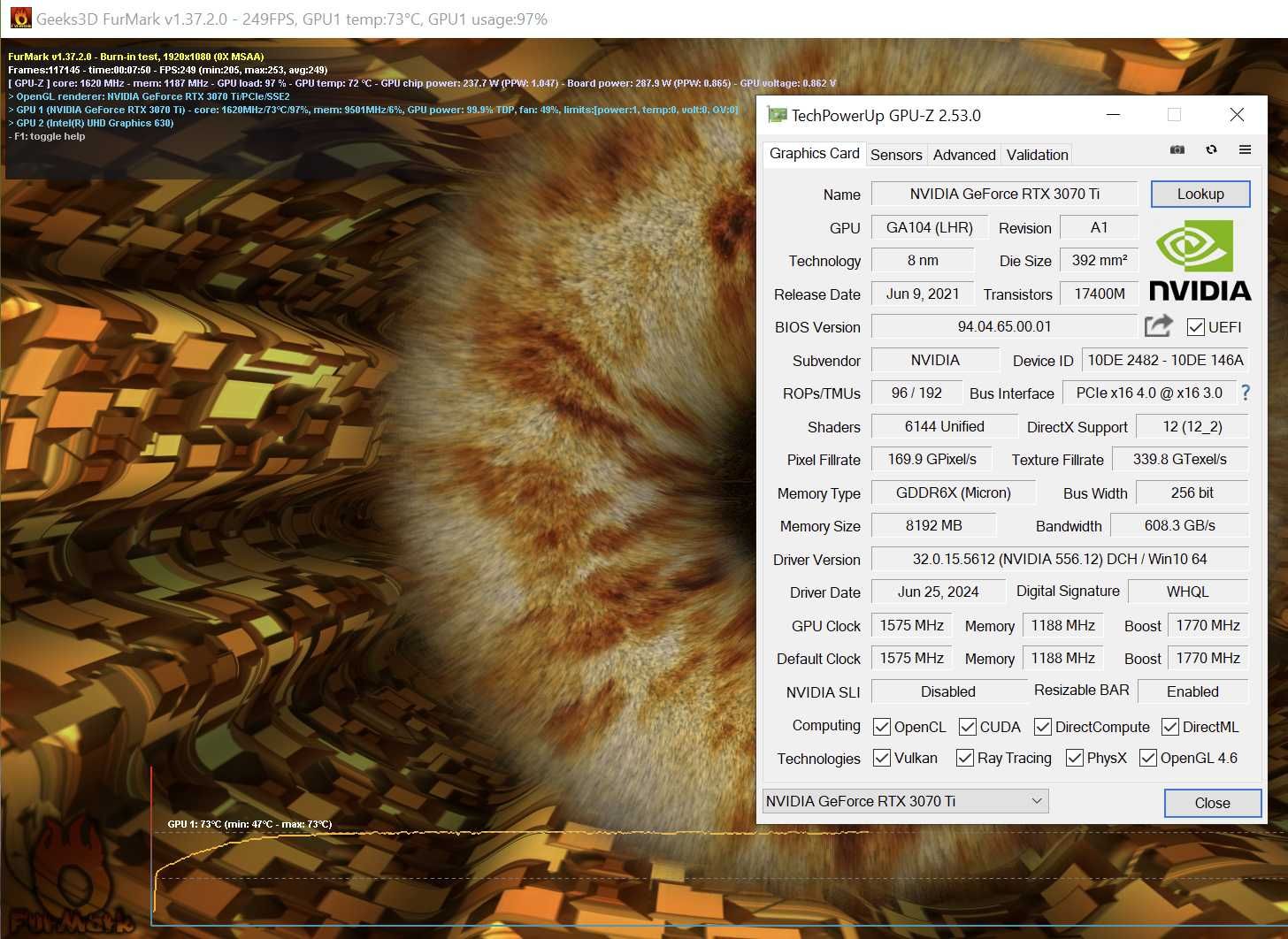This screenshot has width=1288, height=939.
Task: Click the Driver Version value 32.0.15.5612
Action: coord(1060,559)
